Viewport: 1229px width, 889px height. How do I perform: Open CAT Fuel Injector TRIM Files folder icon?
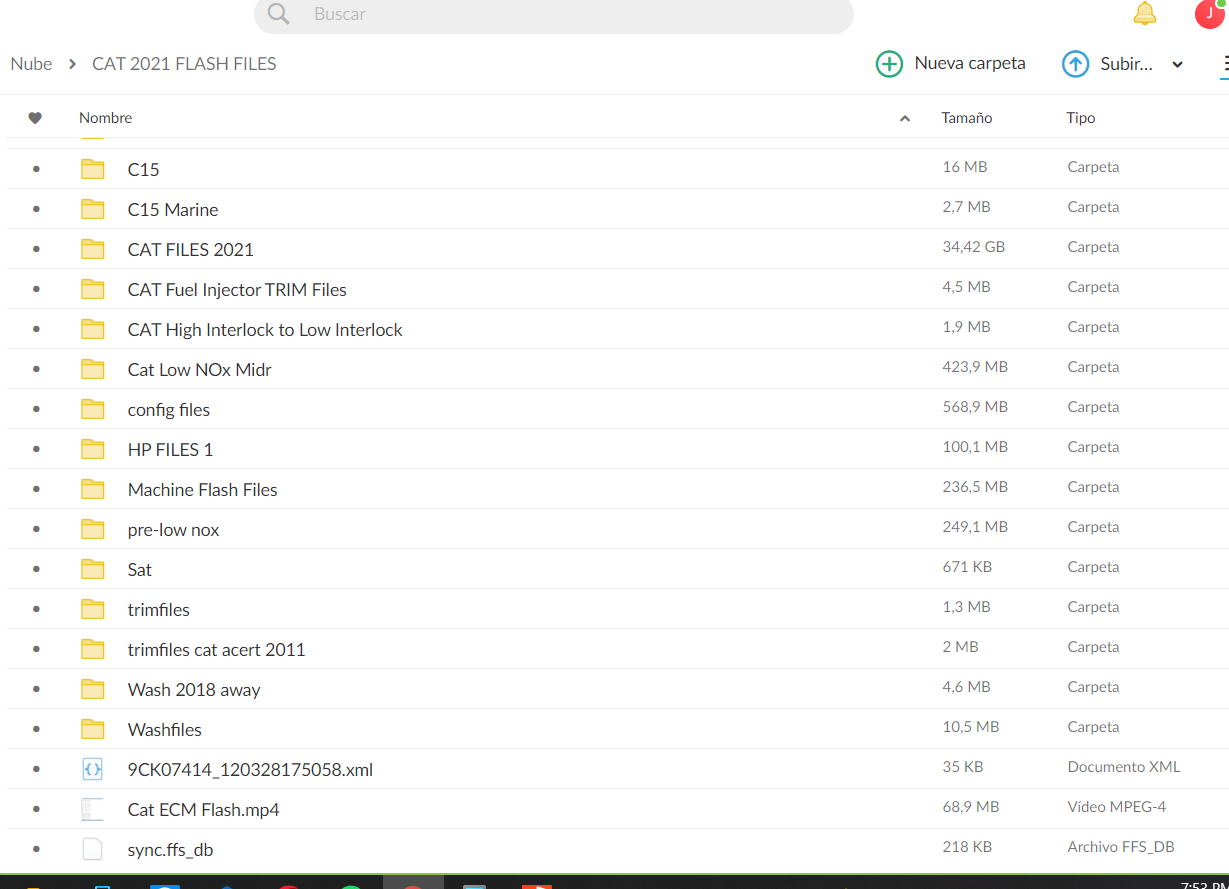tap(93, 289)
